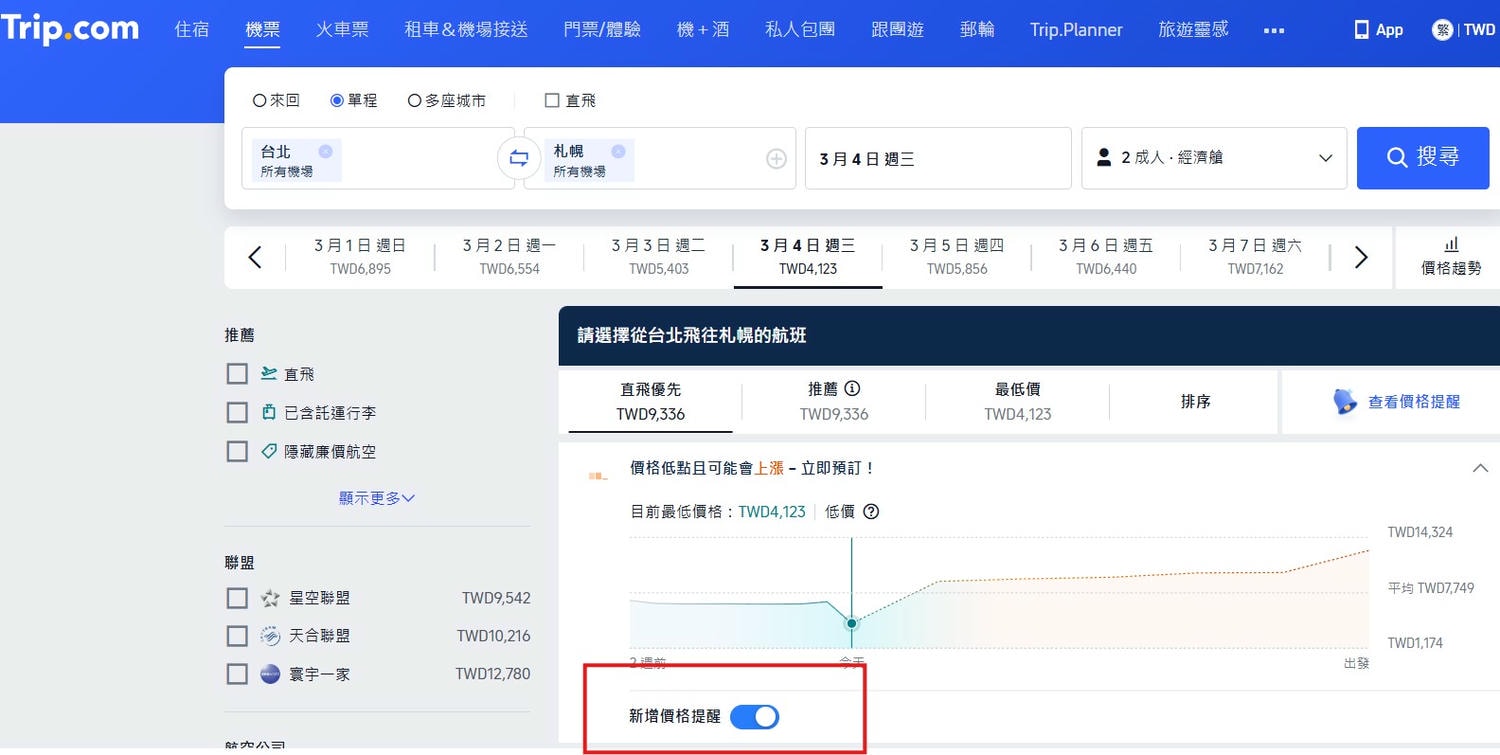1500x755 pixels.
Task: Open the 火車票 navigation tab
Action: click(x=342, y=30)
